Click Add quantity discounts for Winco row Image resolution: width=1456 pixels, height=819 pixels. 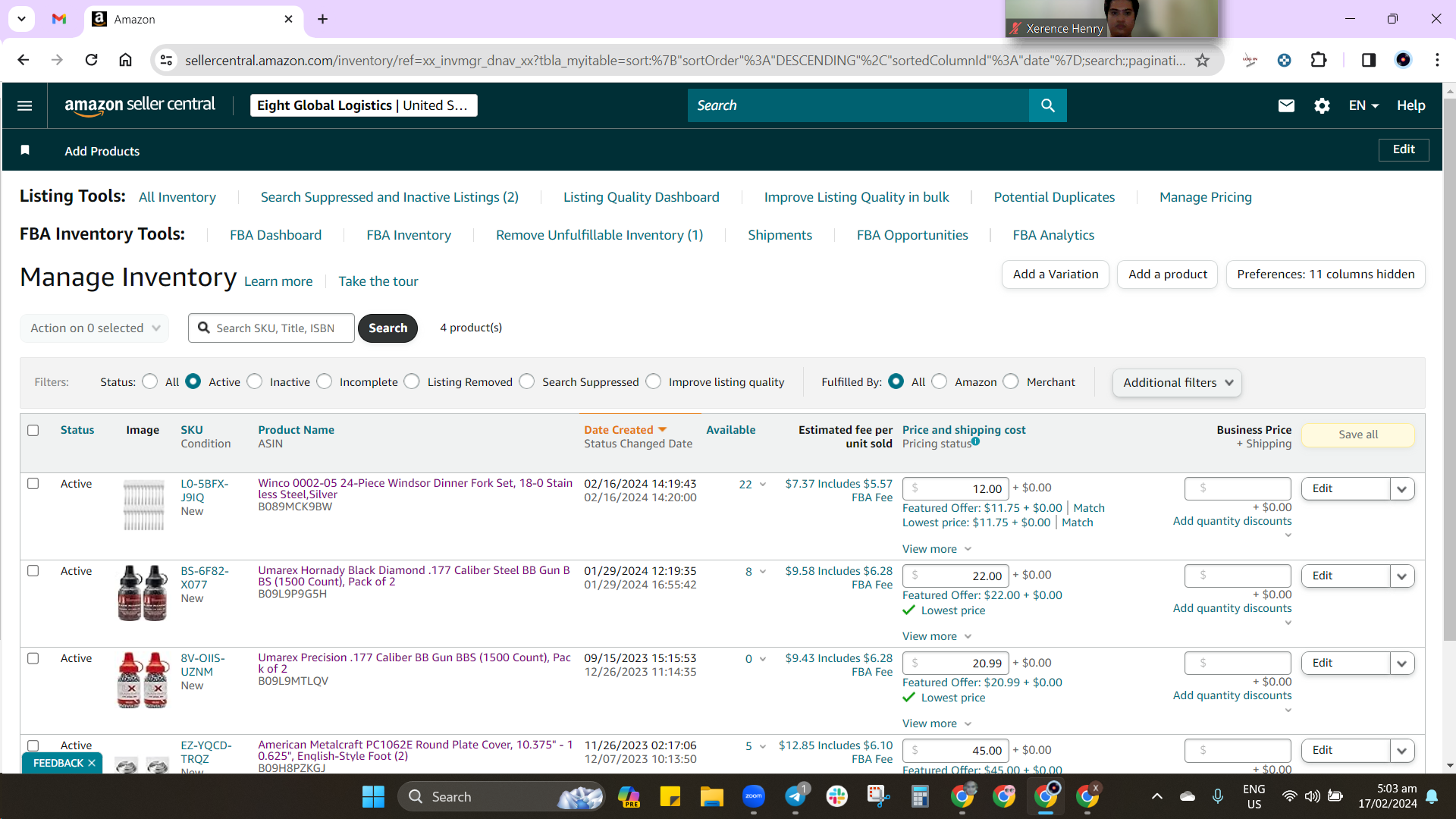coord(1232,521)
